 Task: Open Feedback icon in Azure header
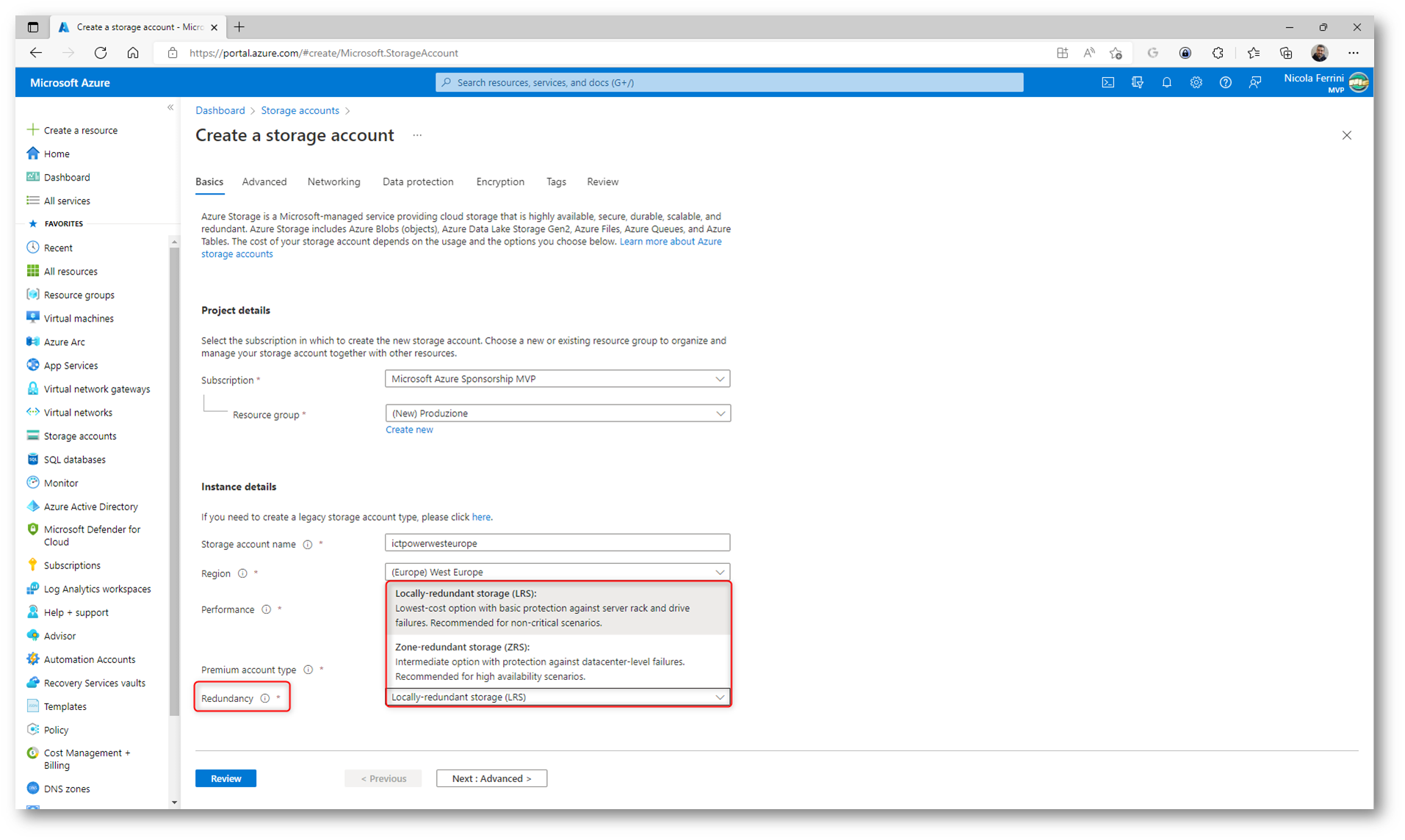(x=1255, y=82)
